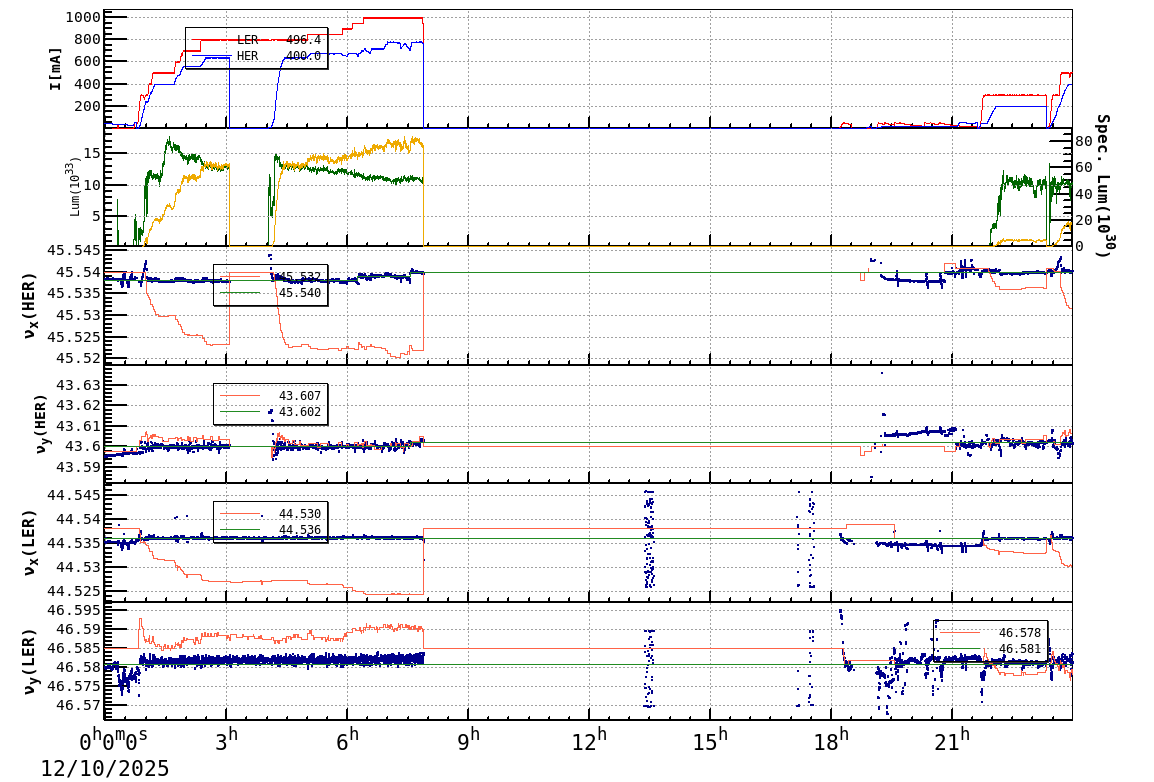The image size is (1154, 782).
Task: Select legend value 45.532 in νx(HER) panel
Action: 300,277
